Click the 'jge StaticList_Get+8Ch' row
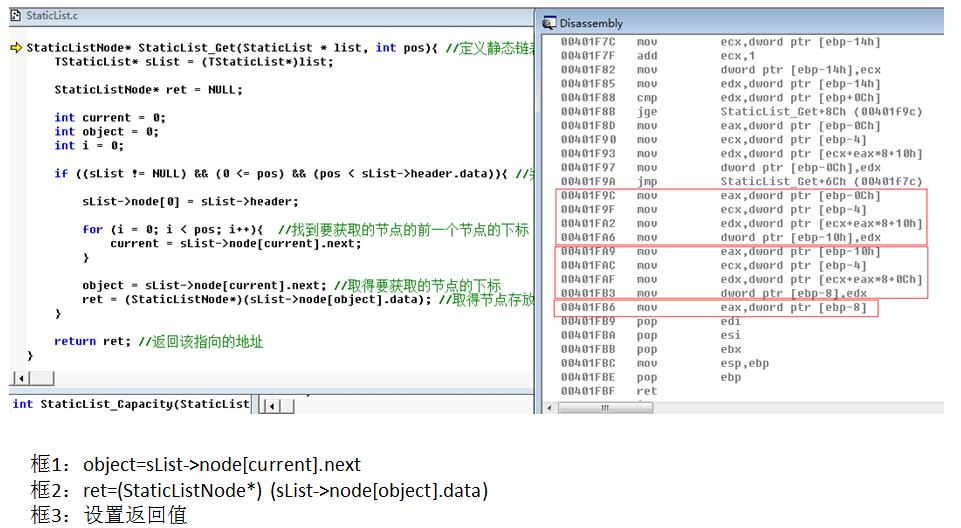 coord(741,111)
